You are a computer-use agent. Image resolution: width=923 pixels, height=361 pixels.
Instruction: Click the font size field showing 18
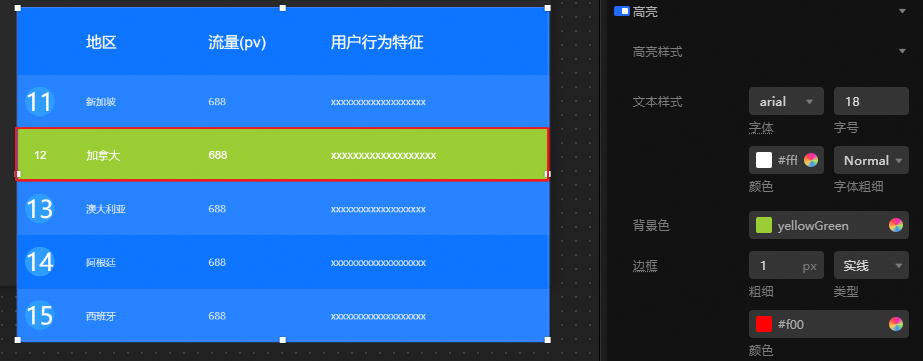[x=871, y=101]
